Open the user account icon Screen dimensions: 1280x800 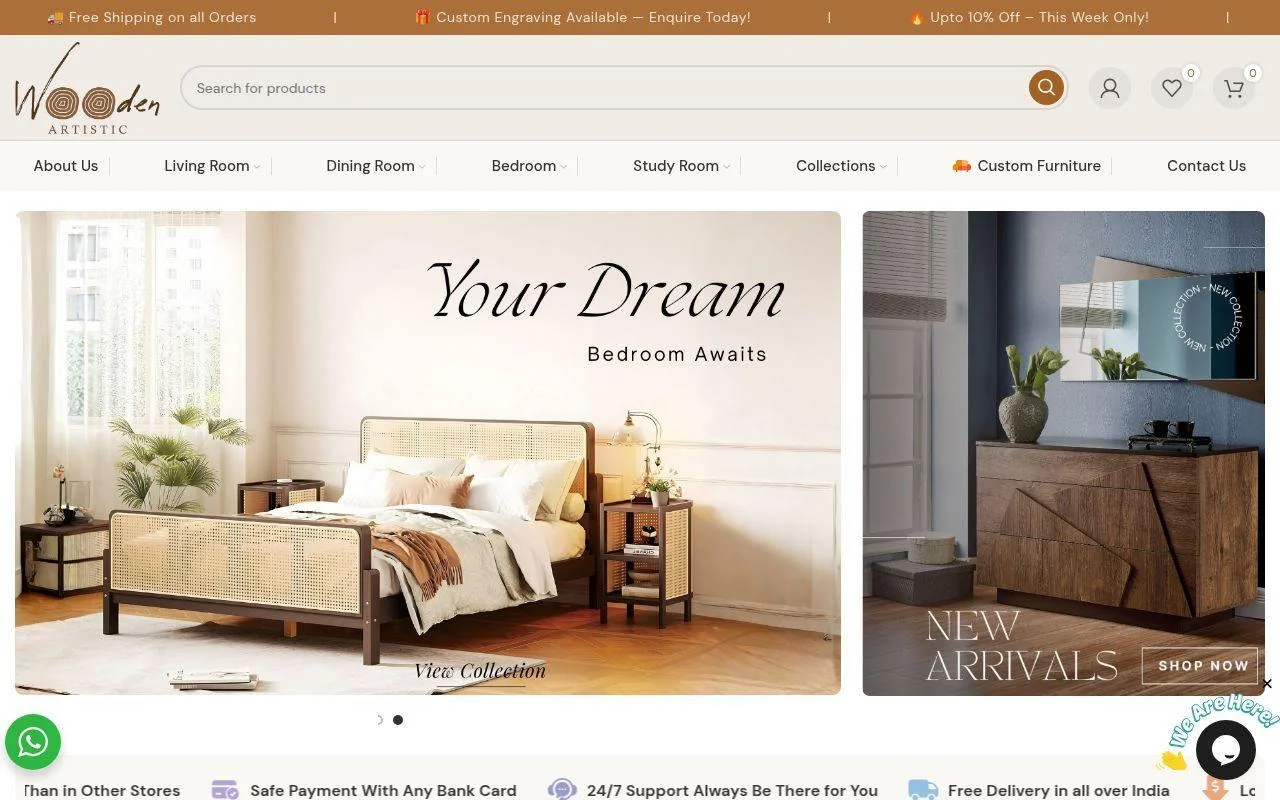[1110, 88]
